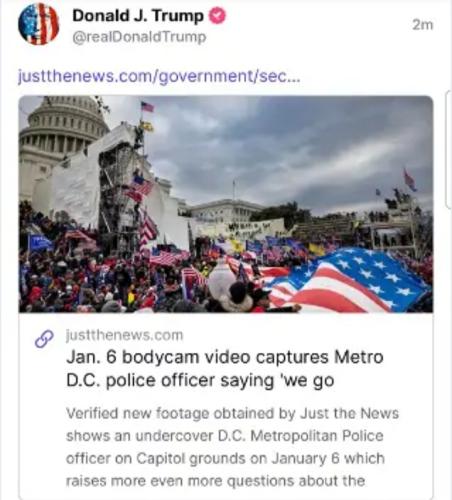
Task: Open the 'Jan. 6 bodycam video' headline
Action: tap(225, 368)
